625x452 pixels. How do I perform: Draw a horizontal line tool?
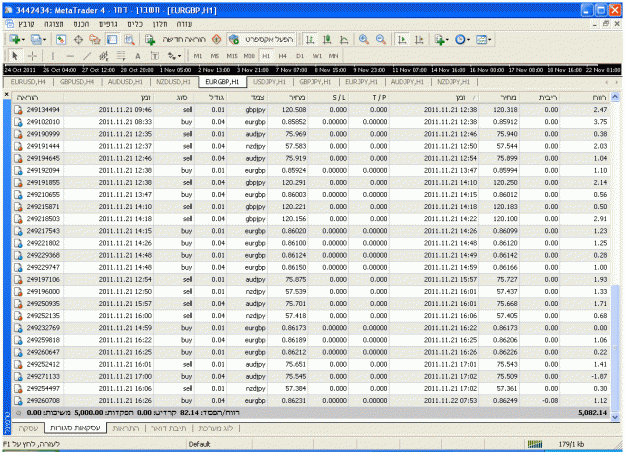click(70, 56)
